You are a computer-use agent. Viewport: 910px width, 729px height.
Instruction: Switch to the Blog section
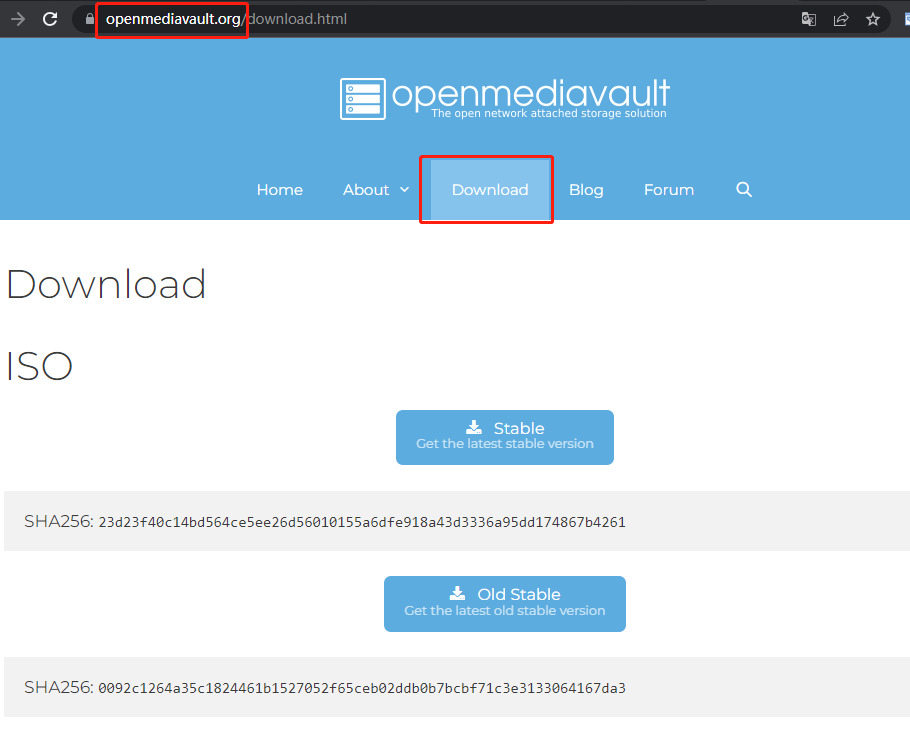pyautogui.click(x=586, y=189)
